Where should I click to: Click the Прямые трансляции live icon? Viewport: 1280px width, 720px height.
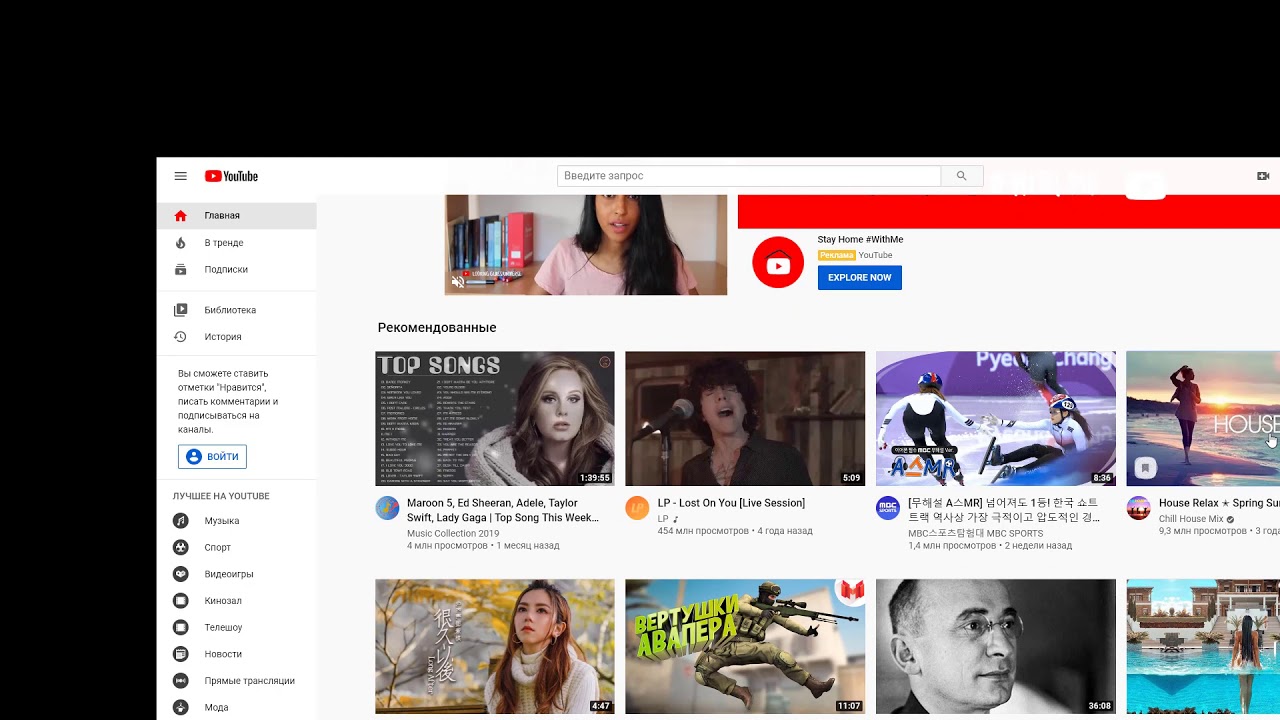click(180, 681)
